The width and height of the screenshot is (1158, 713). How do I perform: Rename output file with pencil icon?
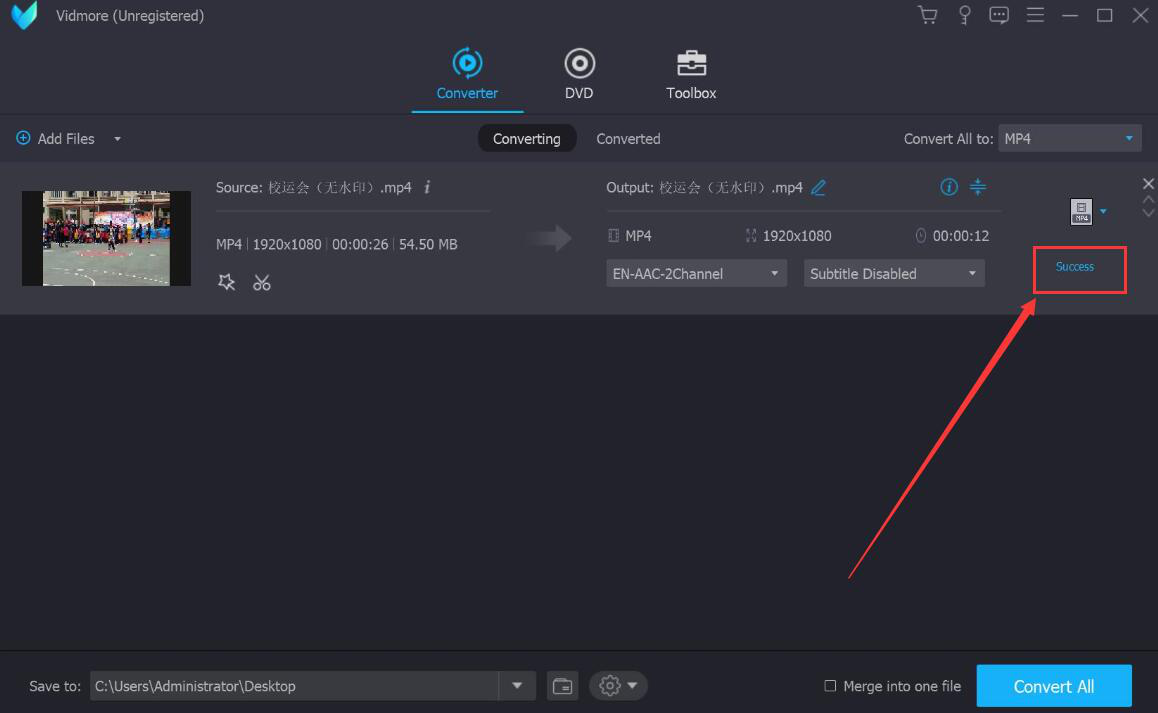818,188
